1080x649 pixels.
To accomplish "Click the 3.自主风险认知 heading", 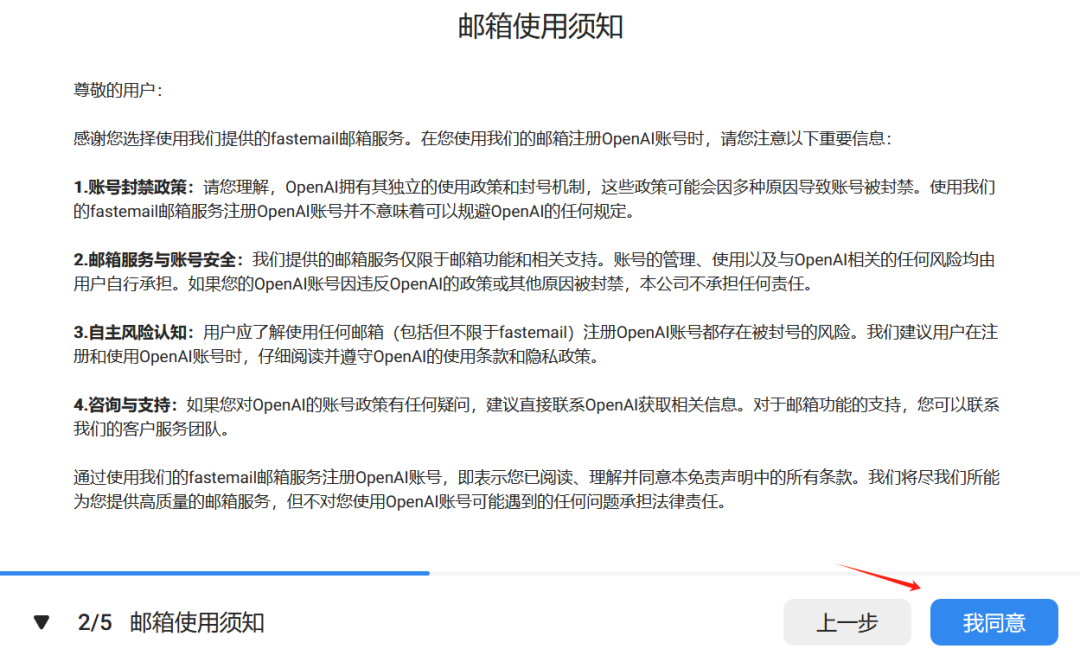I will click(x=134, y=332).
